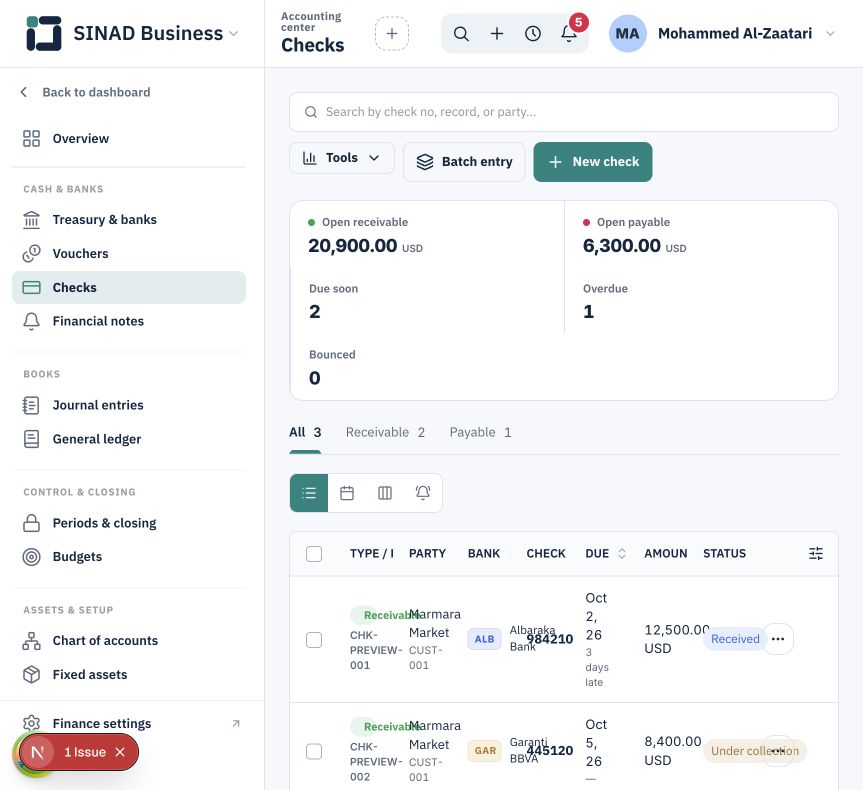Switch to calendar view icon
This screenshot has height=790, width=863.
click(x=347, y=493)
